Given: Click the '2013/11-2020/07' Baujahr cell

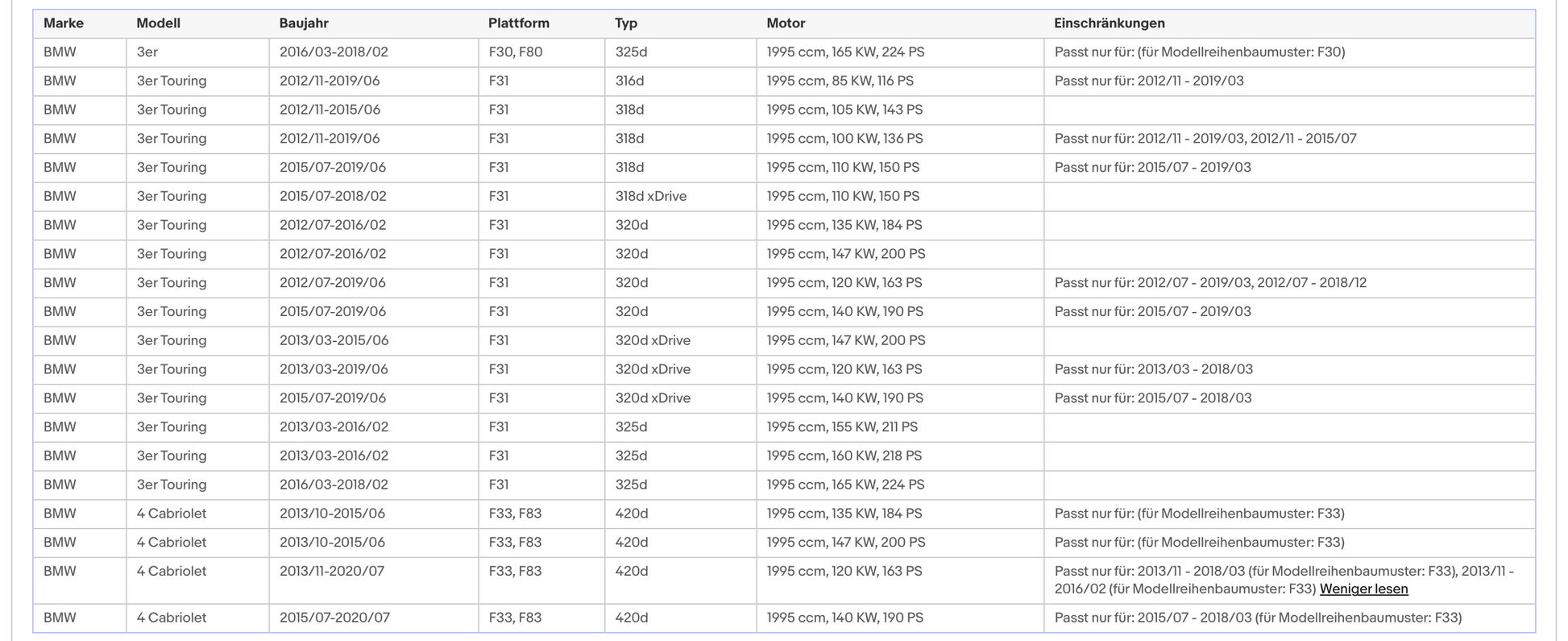Looking at the screenshot, I should (x=332, y=571).
